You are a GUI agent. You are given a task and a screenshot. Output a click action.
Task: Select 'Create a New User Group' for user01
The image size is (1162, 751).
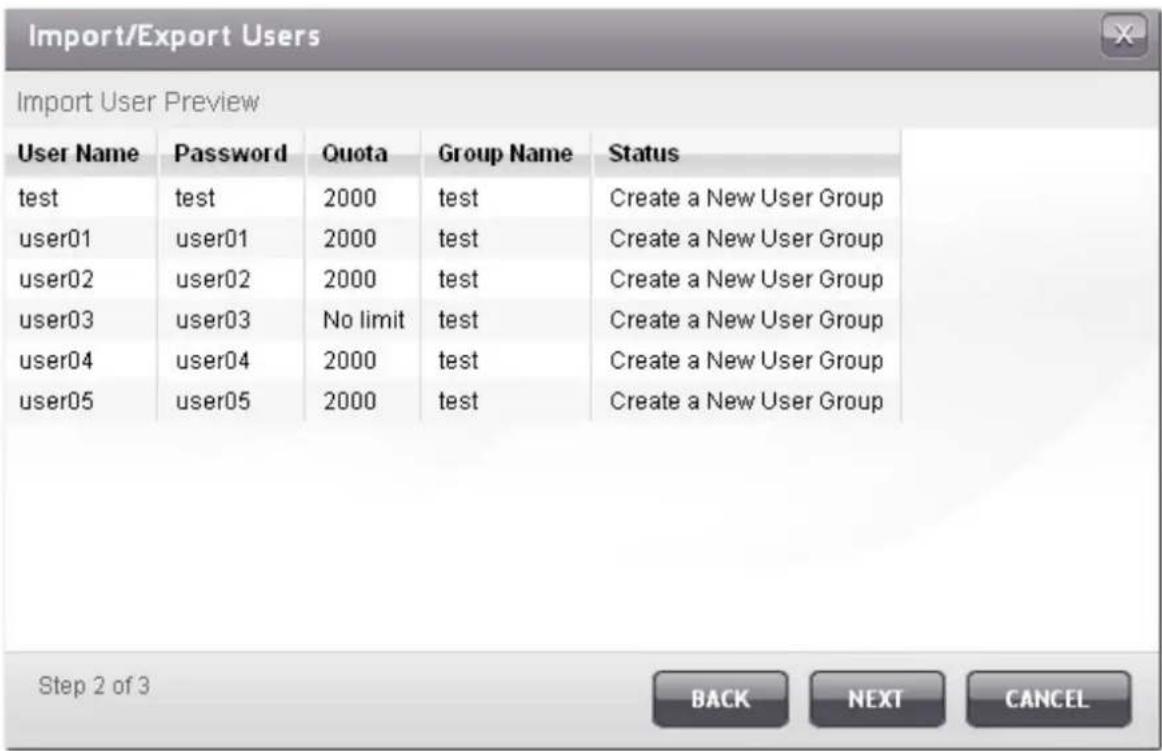[746, 239]
